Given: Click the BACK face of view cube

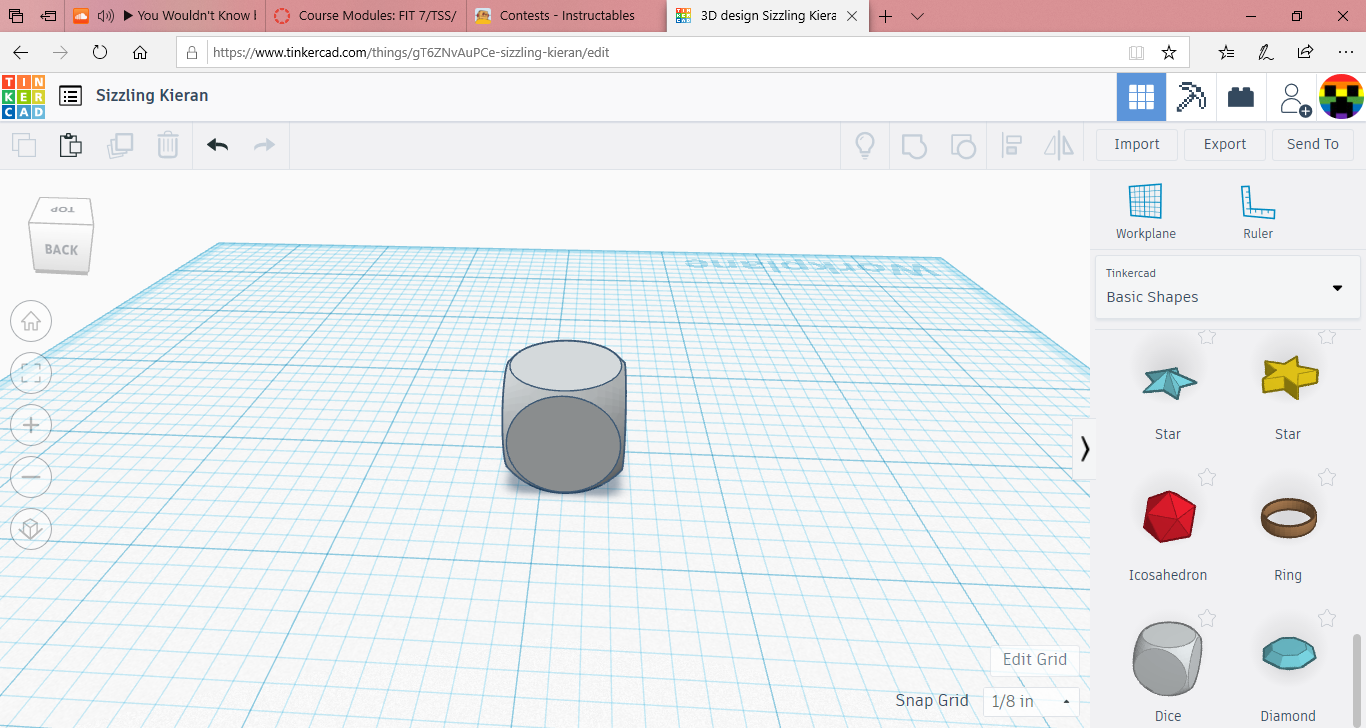Looking at the screenshot, I should [61, 249].
